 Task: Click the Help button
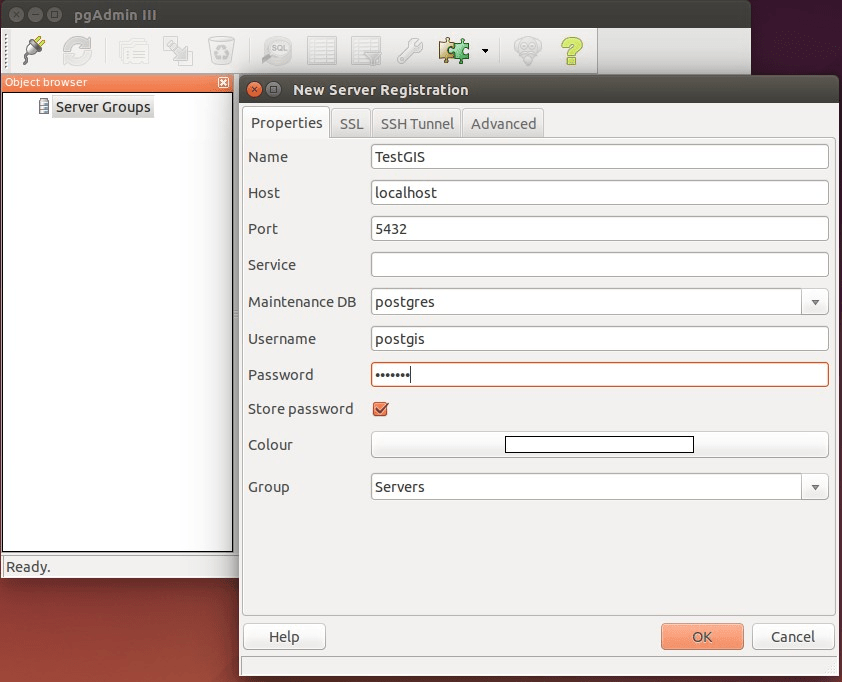(284, 637)
